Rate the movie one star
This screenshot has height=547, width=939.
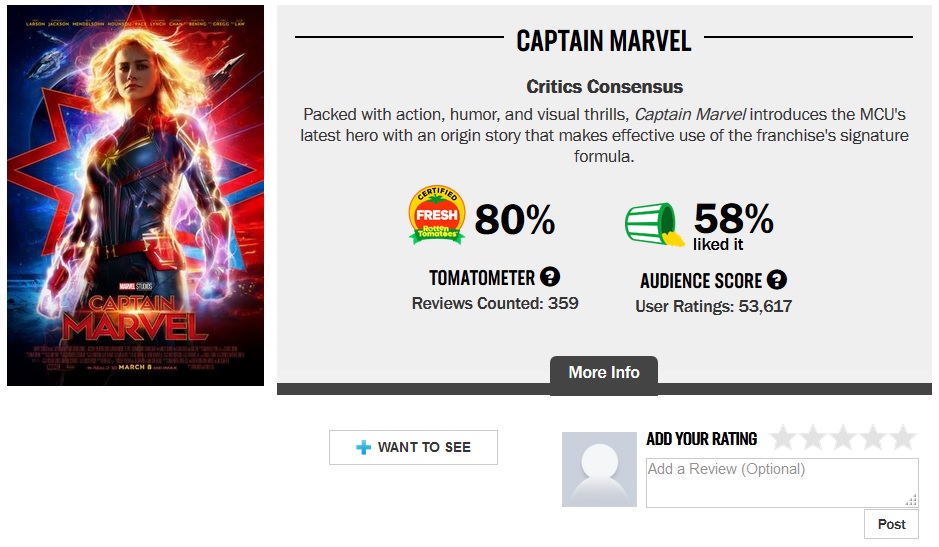pyautogui.click(x=783, y=438)
